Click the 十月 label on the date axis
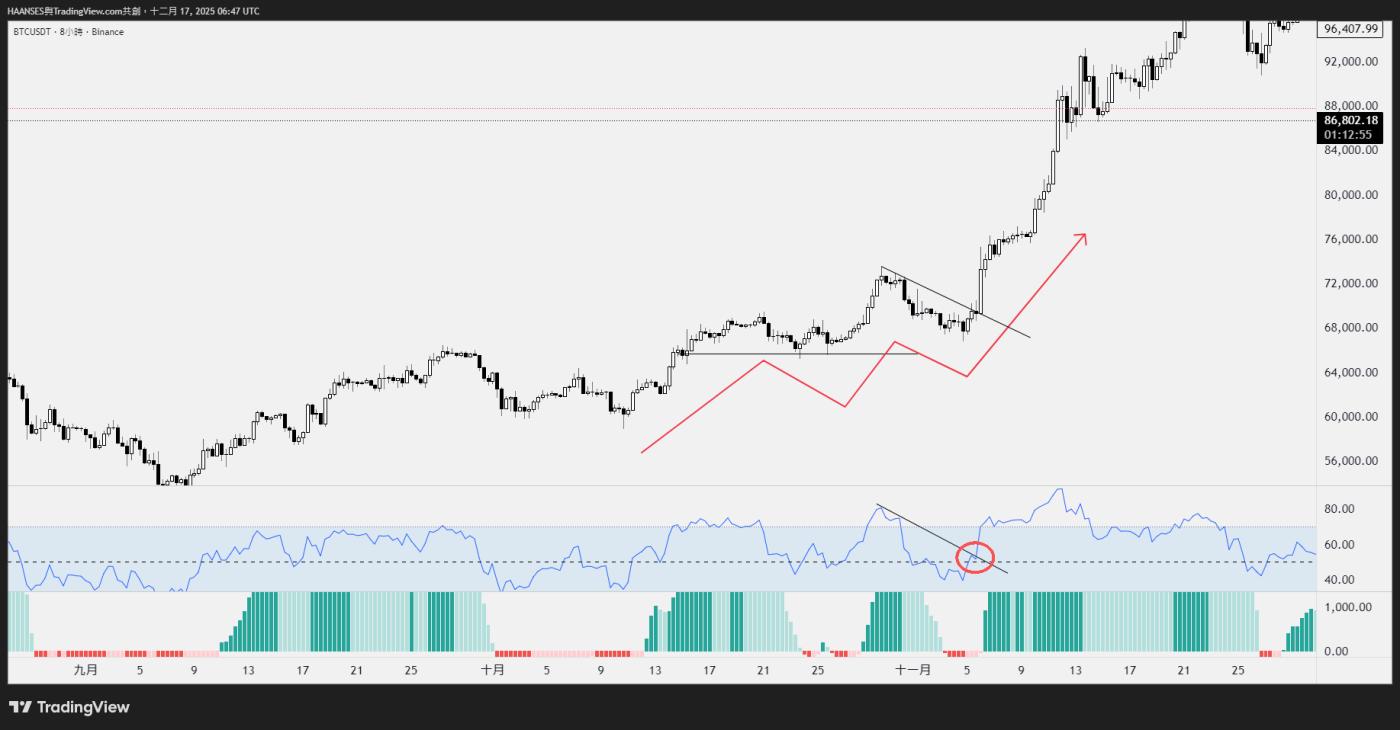This screenshot has width=1400, height=730. coord(492,670)
